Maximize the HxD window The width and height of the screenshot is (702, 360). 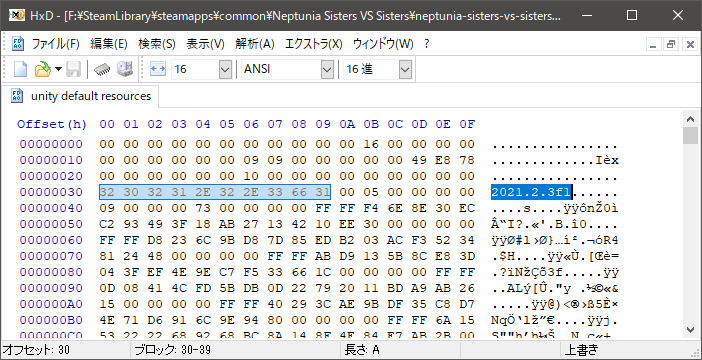[632, 15]
